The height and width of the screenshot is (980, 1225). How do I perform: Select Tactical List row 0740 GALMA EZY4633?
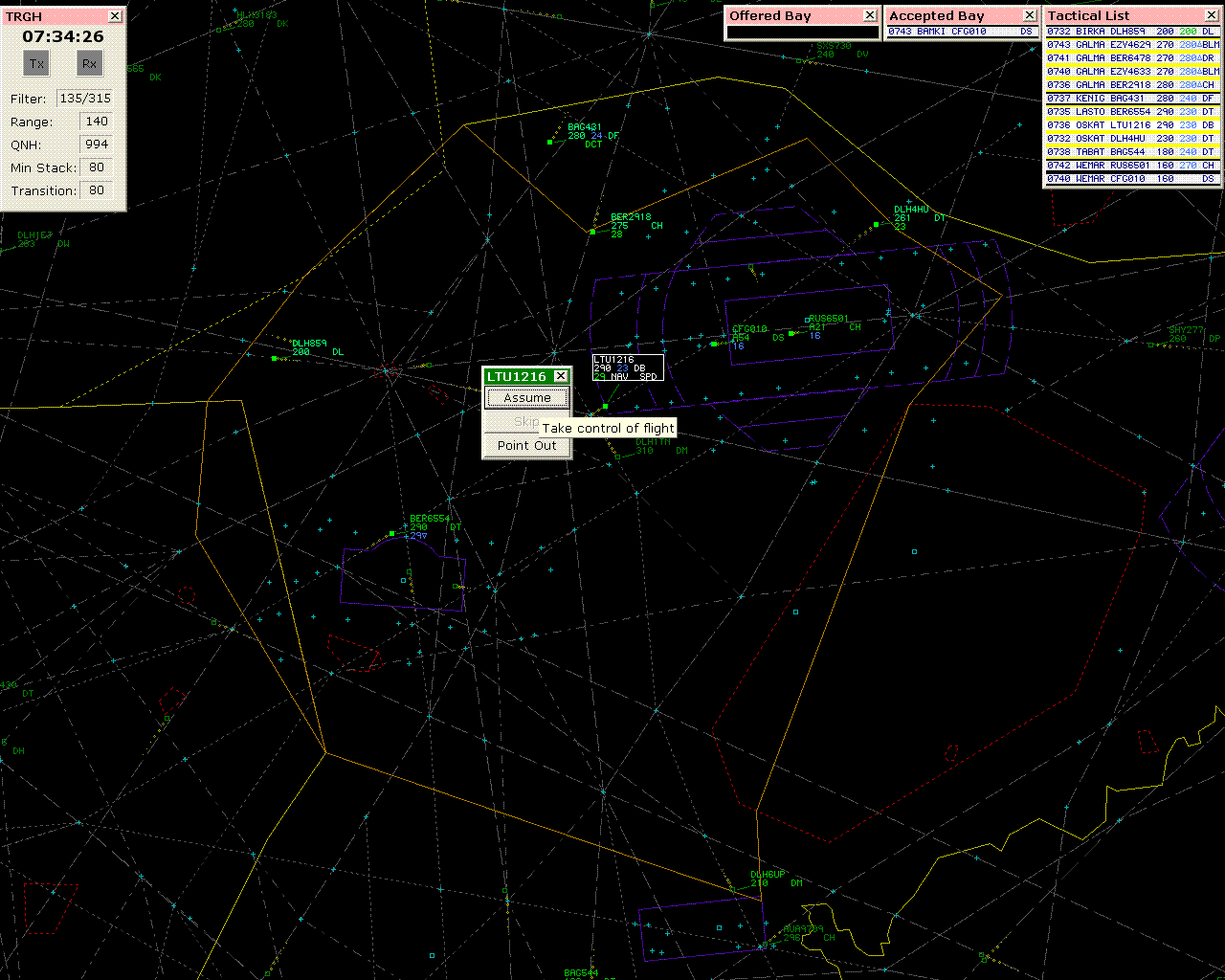[1133, 72]
